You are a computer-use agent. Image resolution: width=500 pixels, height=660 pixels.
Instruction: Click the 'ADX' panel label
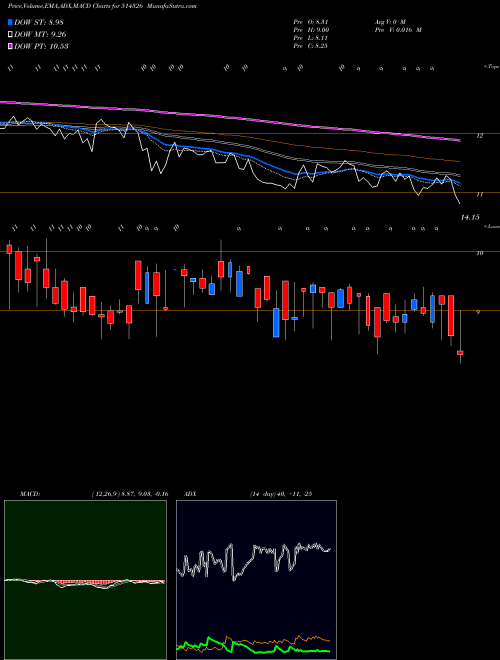[x=191, y=494]
